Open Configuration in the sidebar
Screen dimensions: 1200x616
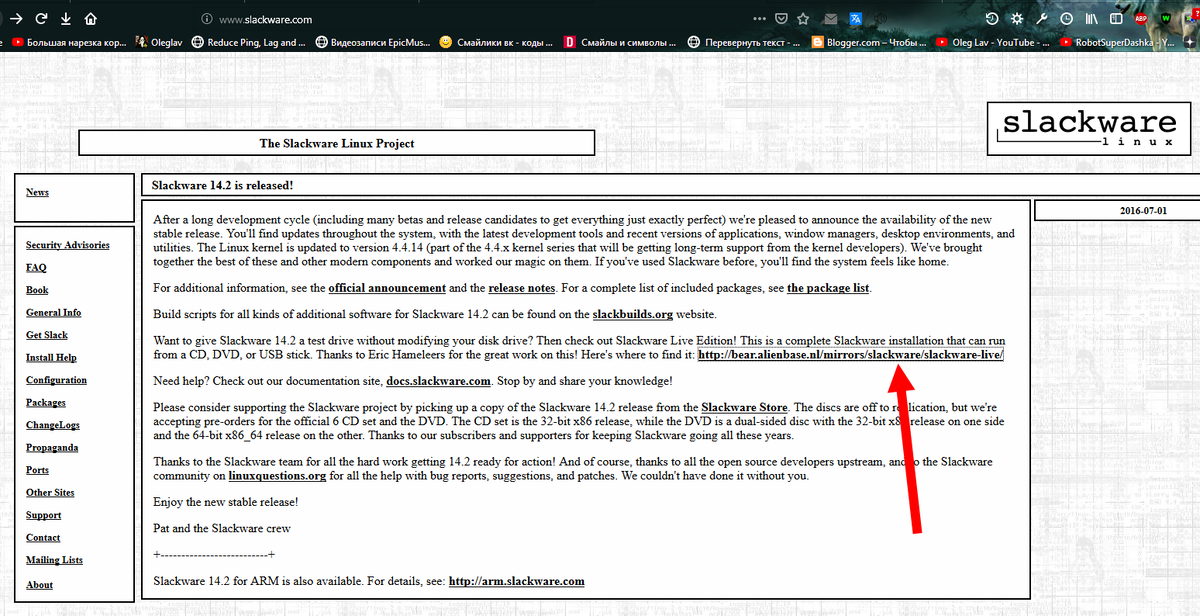[x=56, y=380]
